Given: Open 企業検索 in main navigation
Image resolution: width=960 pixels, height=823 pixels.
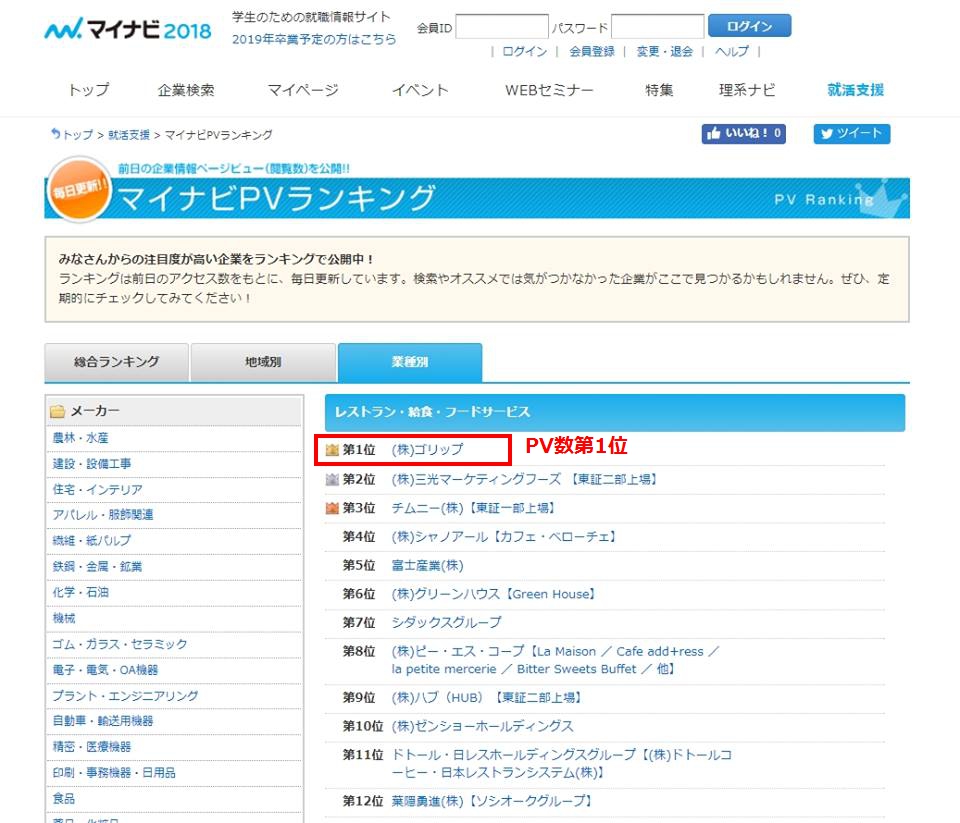Looking at the screenshot, I should click(186, 90).
